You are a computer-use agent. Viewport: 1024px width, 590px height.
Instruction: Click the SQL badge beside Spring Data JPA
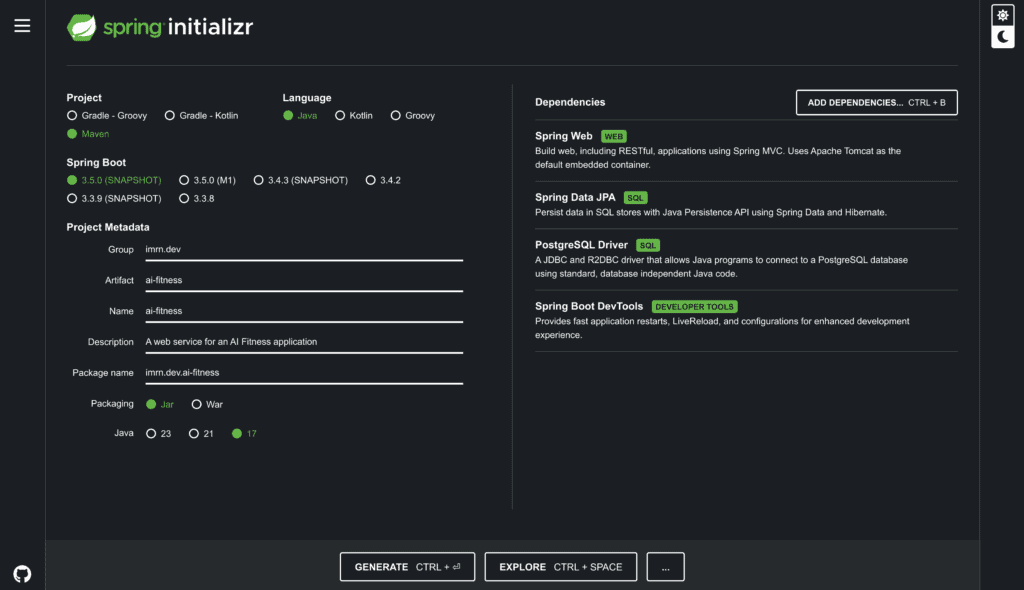coord(635,198)
